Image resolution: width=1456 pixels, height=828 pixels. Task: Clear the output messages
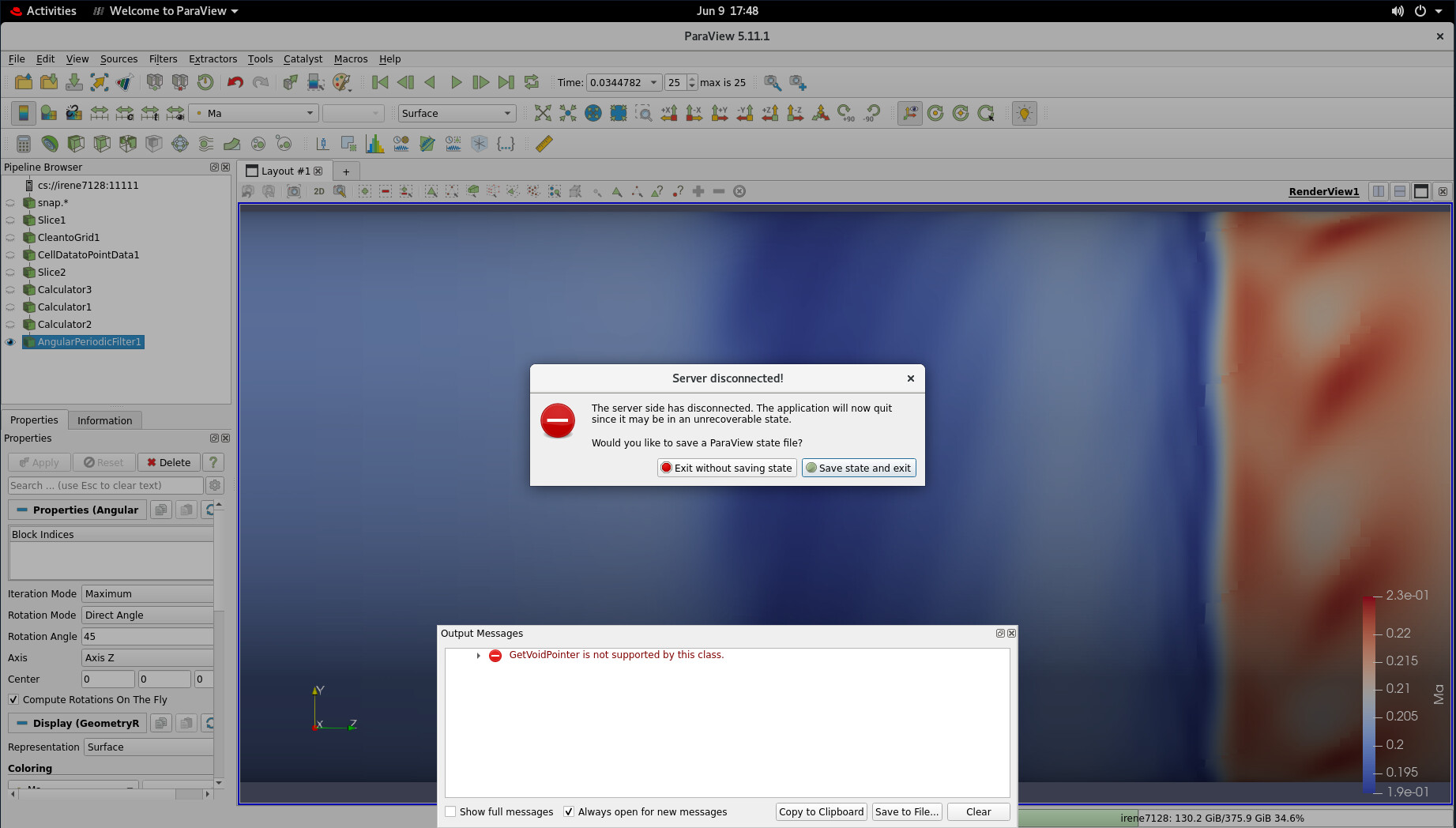click(x=978, y=812)
